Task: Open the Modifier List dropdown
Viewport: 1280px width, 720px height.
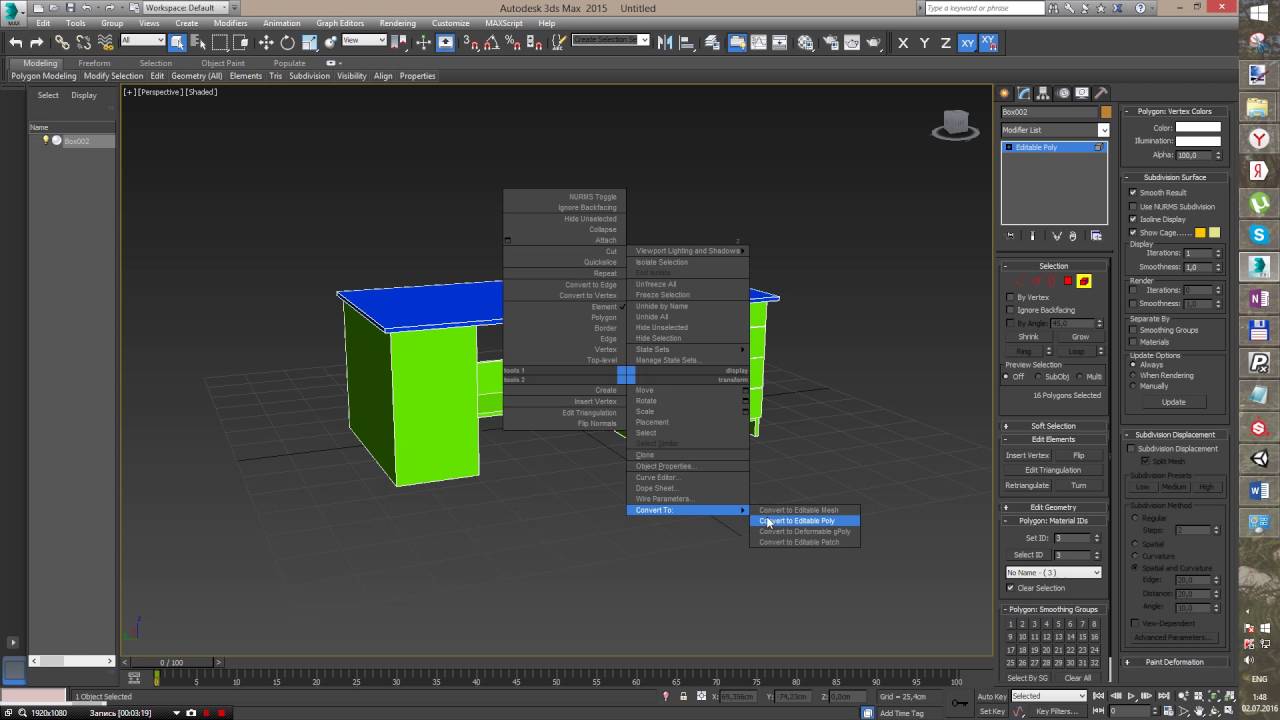Action: pyautogui.click(x=1055, y=130)
